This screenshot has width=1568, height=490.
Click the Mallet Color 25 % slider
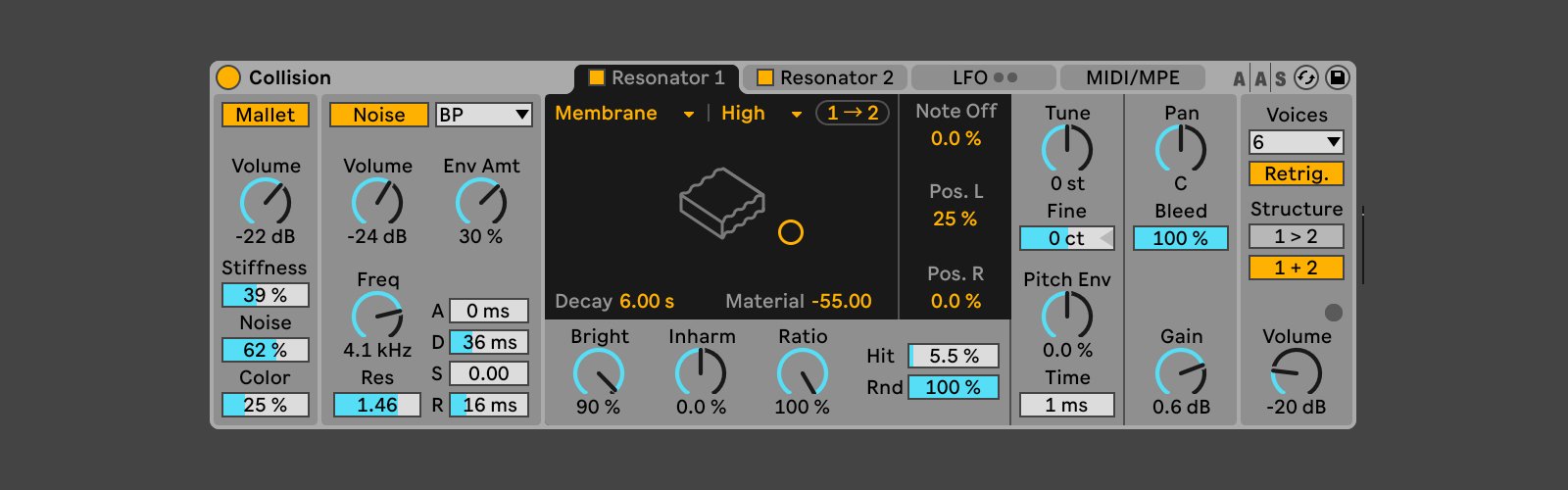[266, 405]
